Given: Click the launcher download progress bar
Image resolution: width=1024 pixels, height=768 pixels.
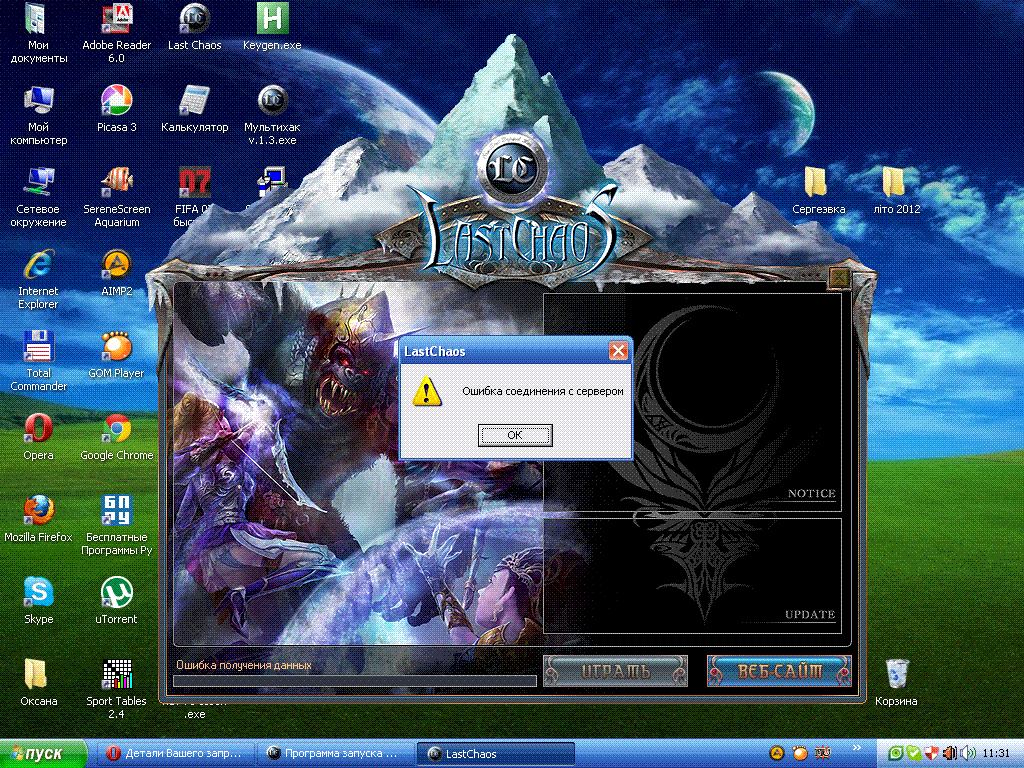Looking at the screenshot, I should 355,681.
